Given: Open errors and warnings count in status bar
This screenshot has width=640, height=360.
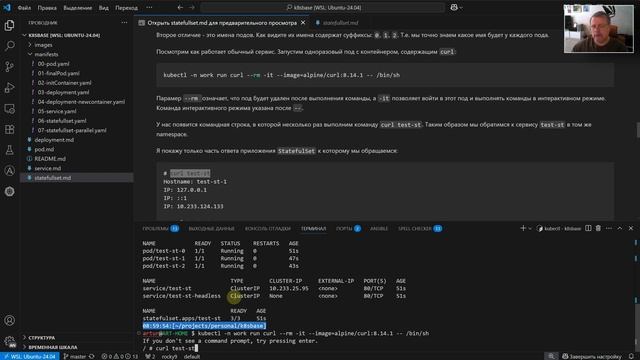Looking at the screenshot, I should [x=120, y=356].
